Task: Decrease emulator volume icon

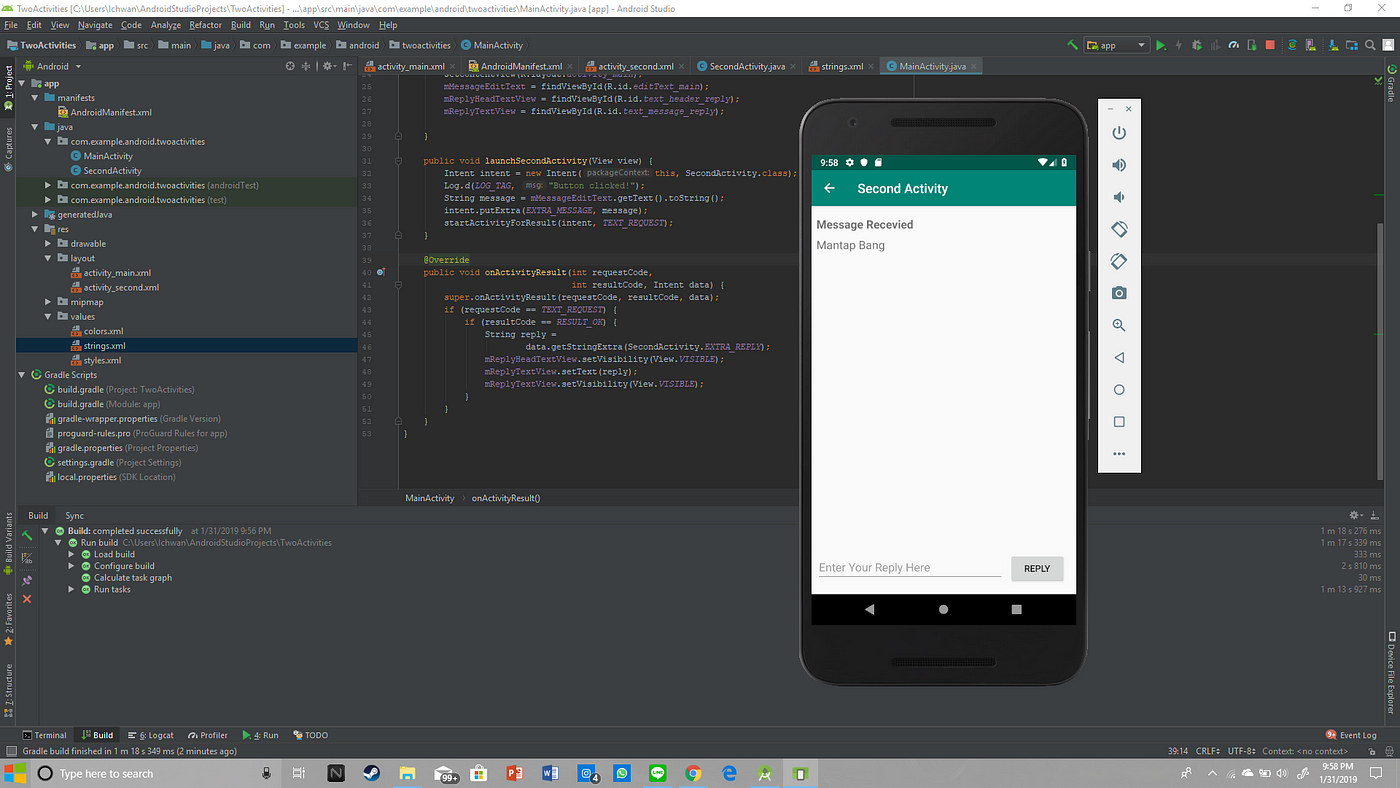Action: click(1119, 197)
